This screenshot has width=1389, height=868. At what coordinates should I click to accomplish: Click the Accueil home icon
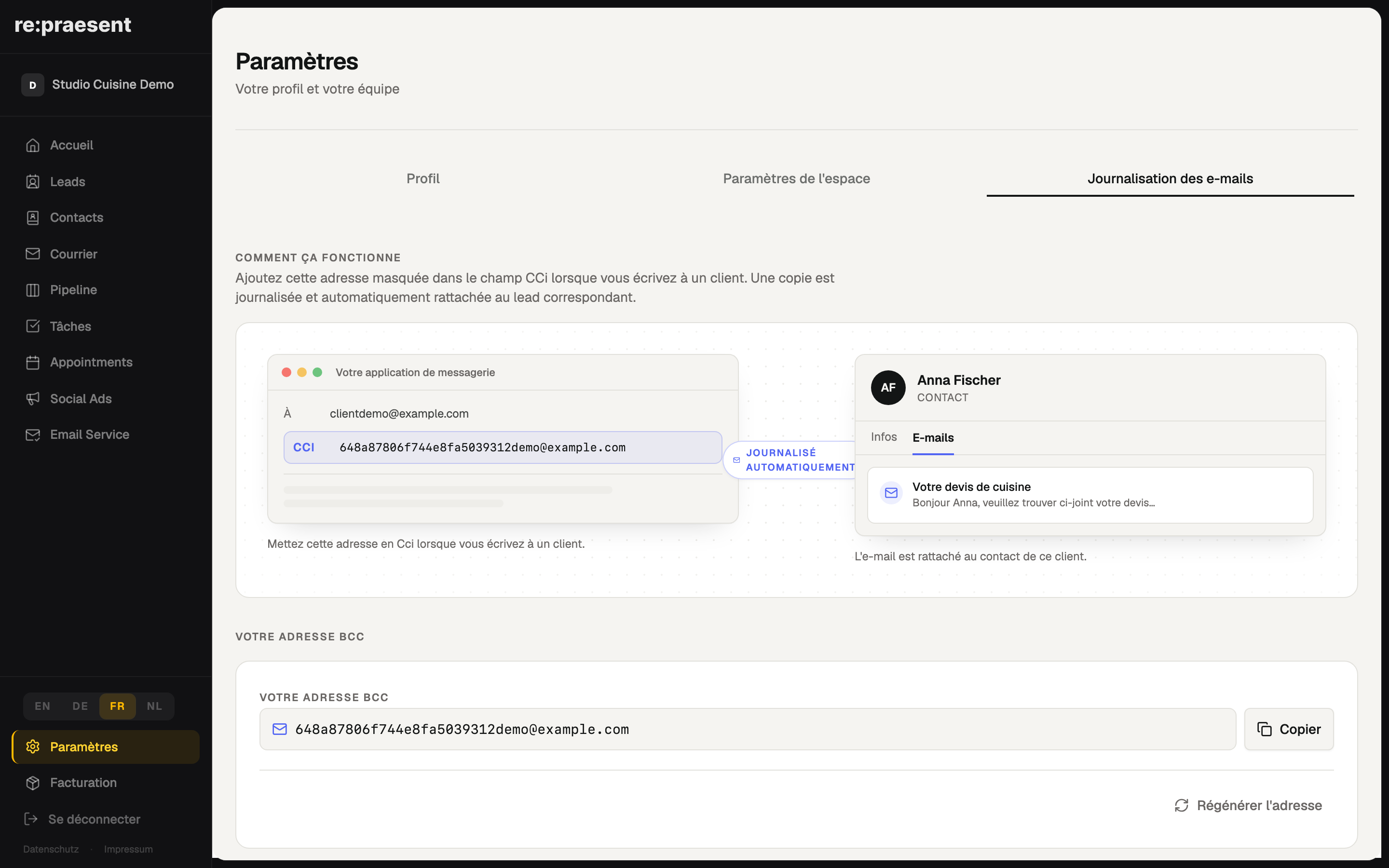(x=33, y=145)
